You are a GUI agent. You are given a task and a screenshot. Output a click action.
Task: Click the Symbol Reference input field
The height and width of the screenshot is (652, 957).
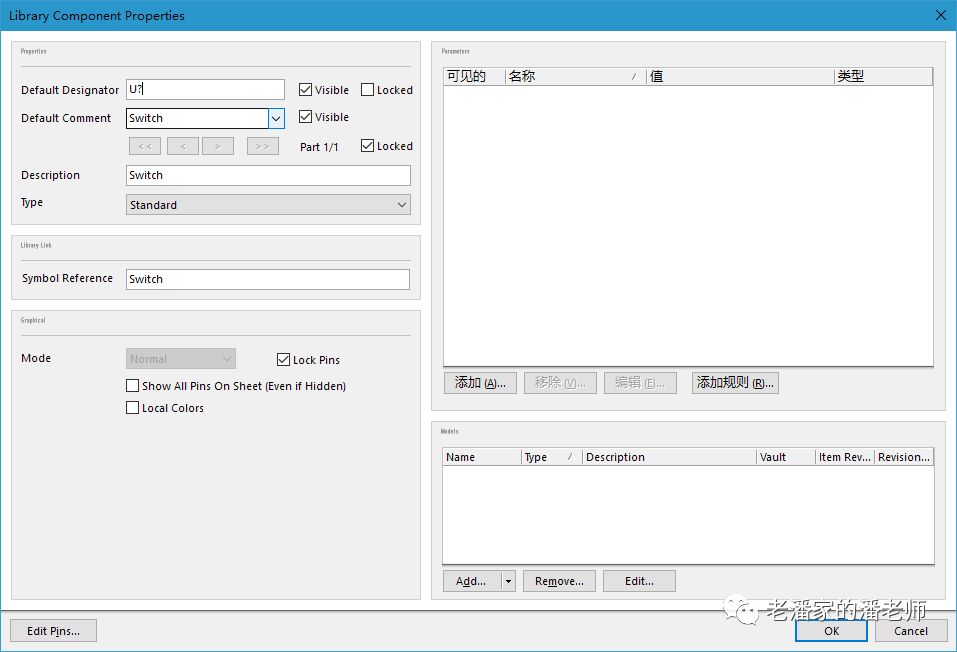[x=268, y=279]
